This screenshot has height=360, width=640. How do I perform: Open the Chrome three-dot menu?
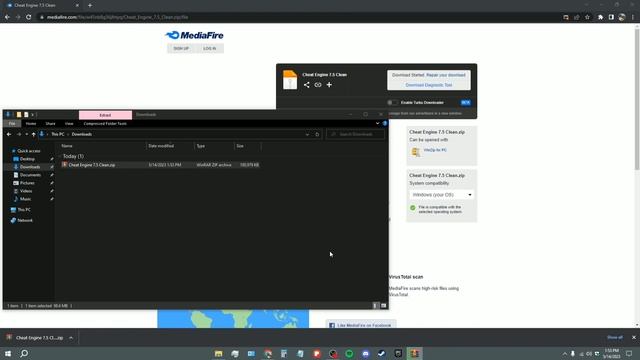pyautogui.click(x=633, y=17)
